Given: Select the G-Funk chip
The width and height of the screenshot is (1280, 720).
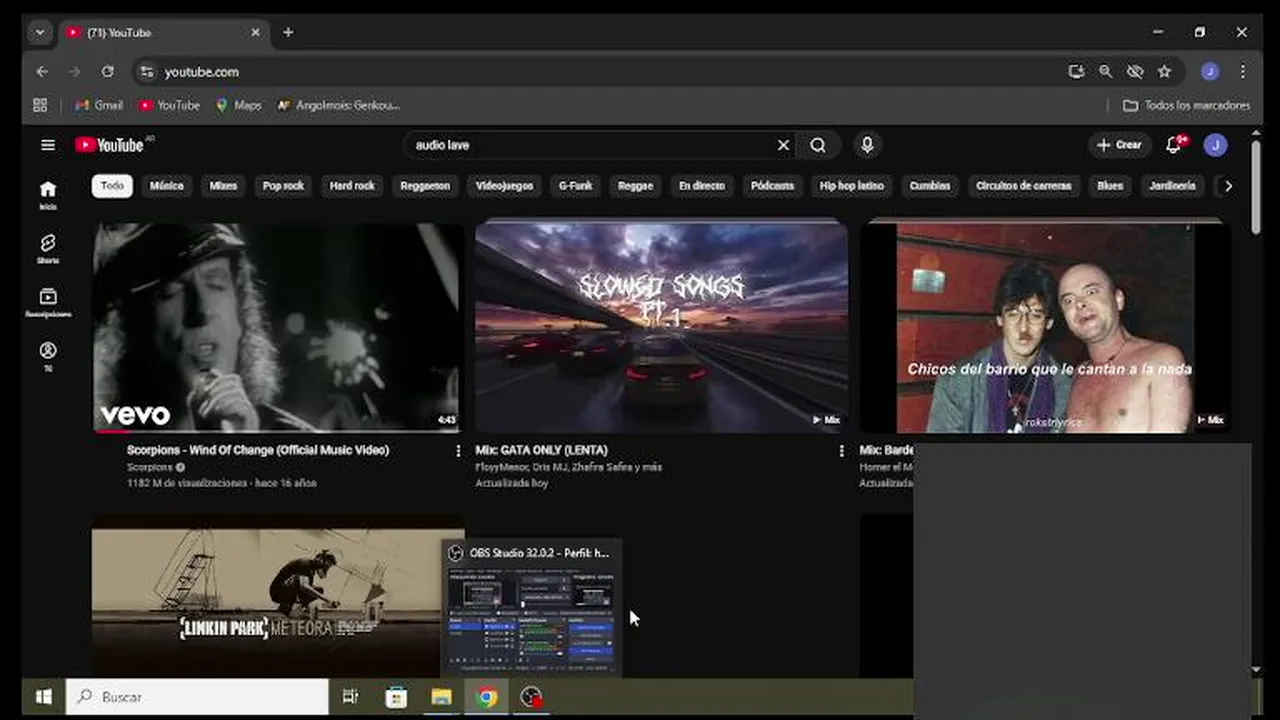Looking at the screenshot, I should [575, 186].
